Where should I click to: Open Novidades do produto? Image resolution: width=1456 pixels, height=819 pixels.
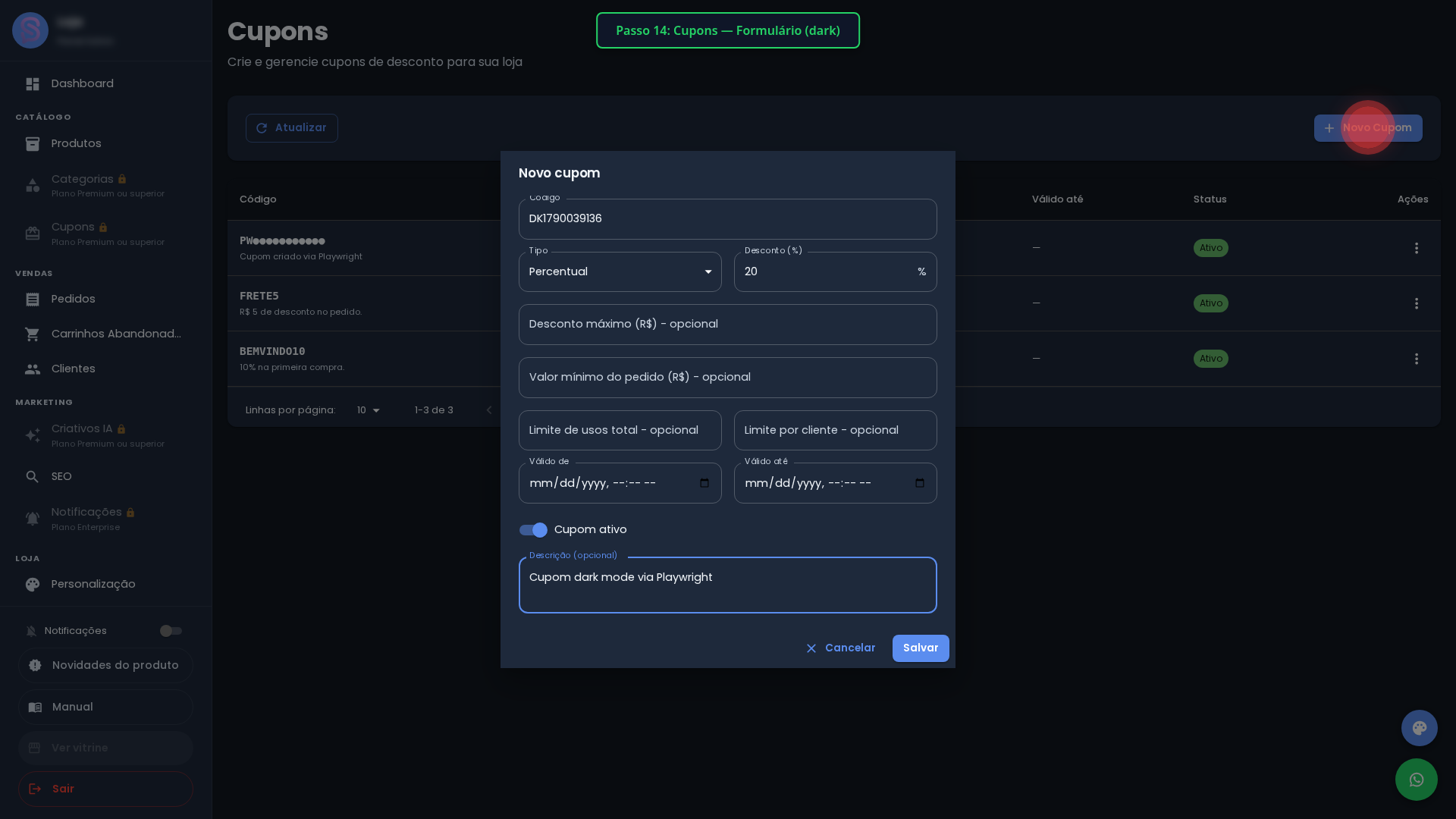[x=105, y=666]
